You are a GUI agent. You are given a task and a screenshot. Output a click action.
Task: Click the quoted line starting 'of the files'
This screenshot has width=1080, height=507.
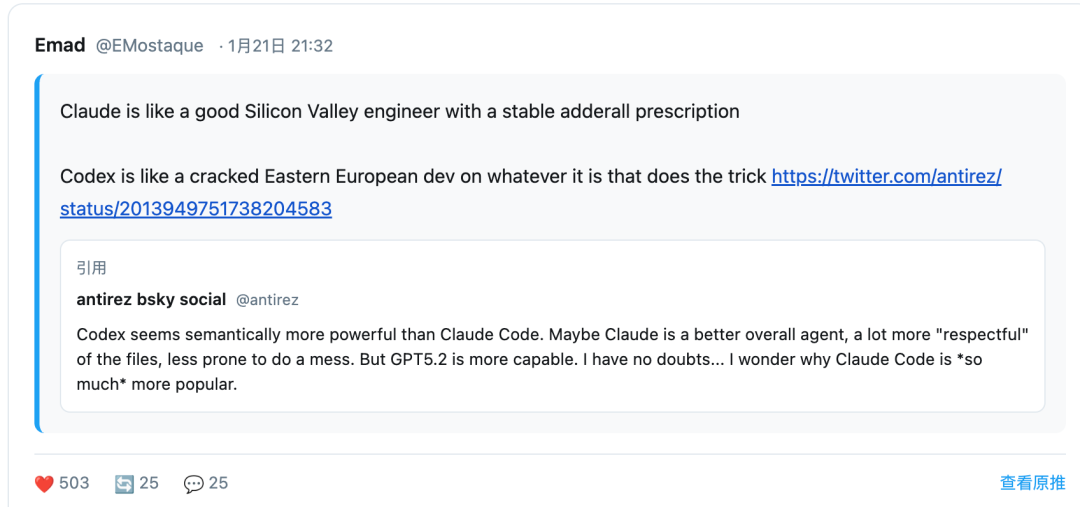click(x=529, y=359)
